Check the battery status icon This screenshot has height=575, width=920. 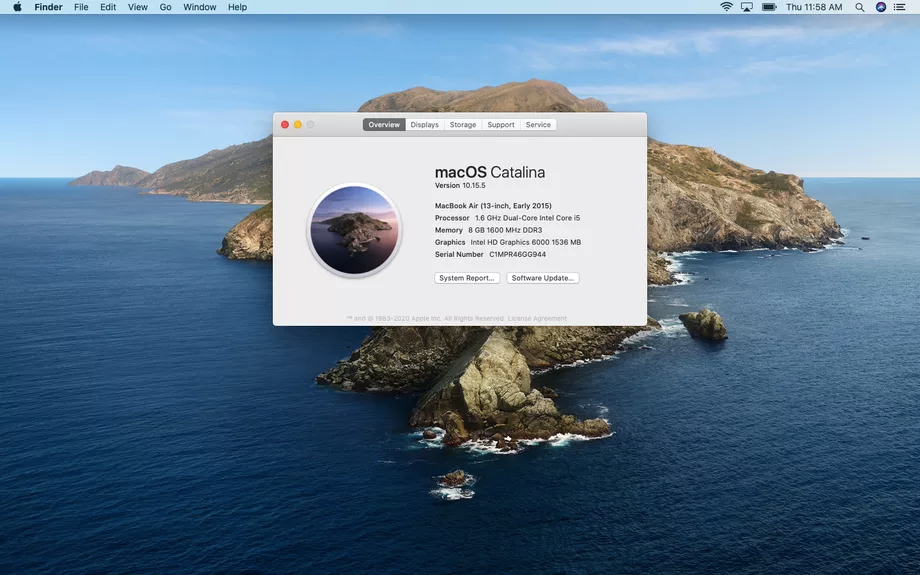click(769, 7)
